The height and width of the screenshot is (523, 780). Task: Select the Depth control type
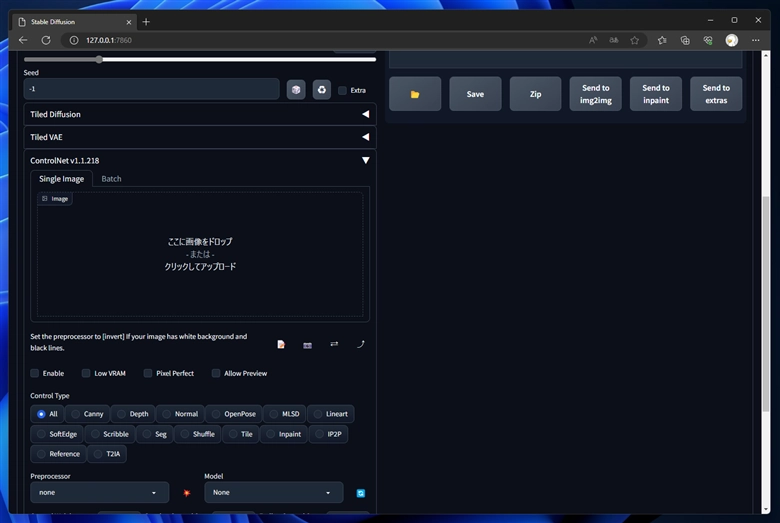133,414
